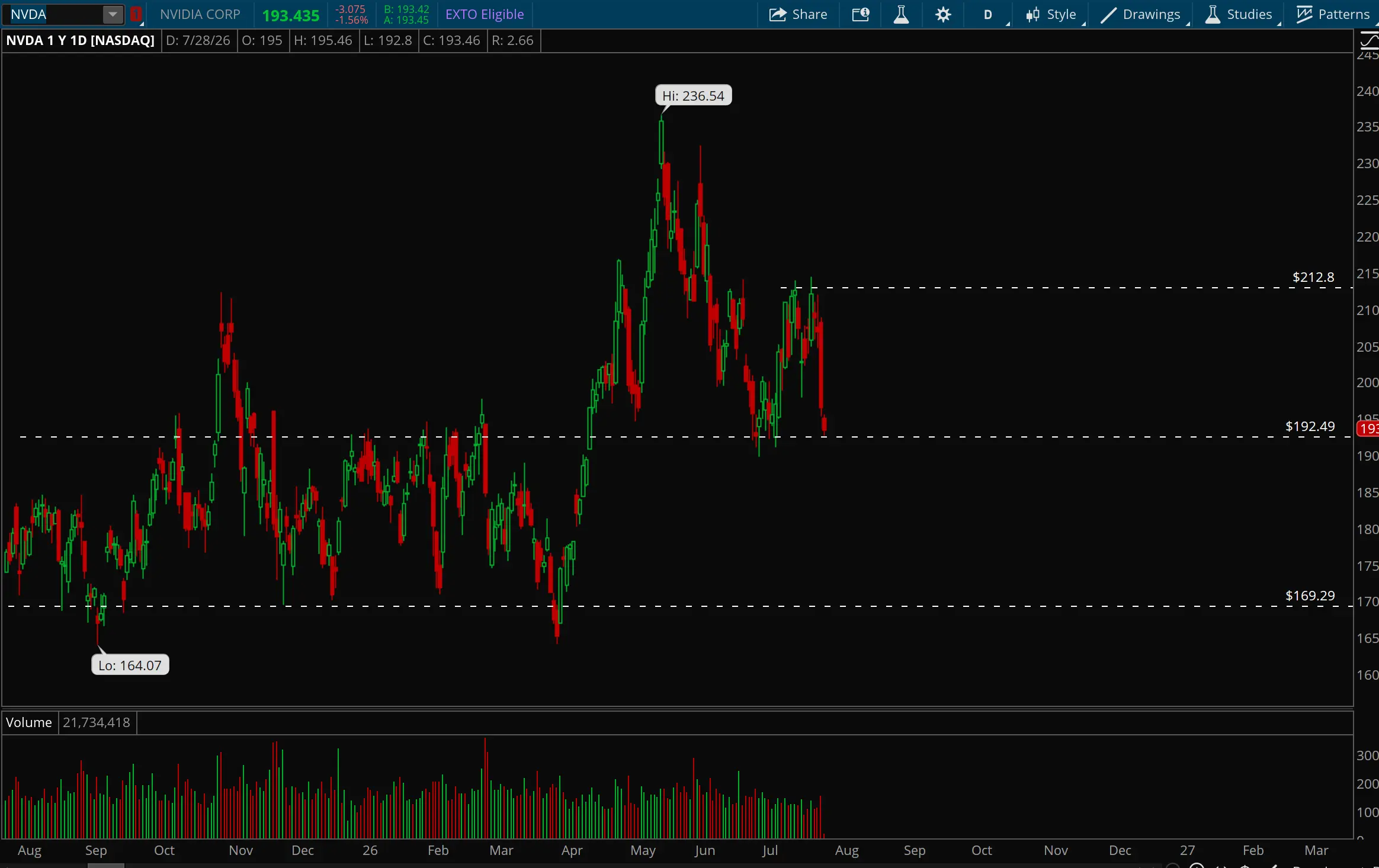The image size is (1379, 868).
Task: Click the 185 price axis label
Action: (x=1367, y=493)
